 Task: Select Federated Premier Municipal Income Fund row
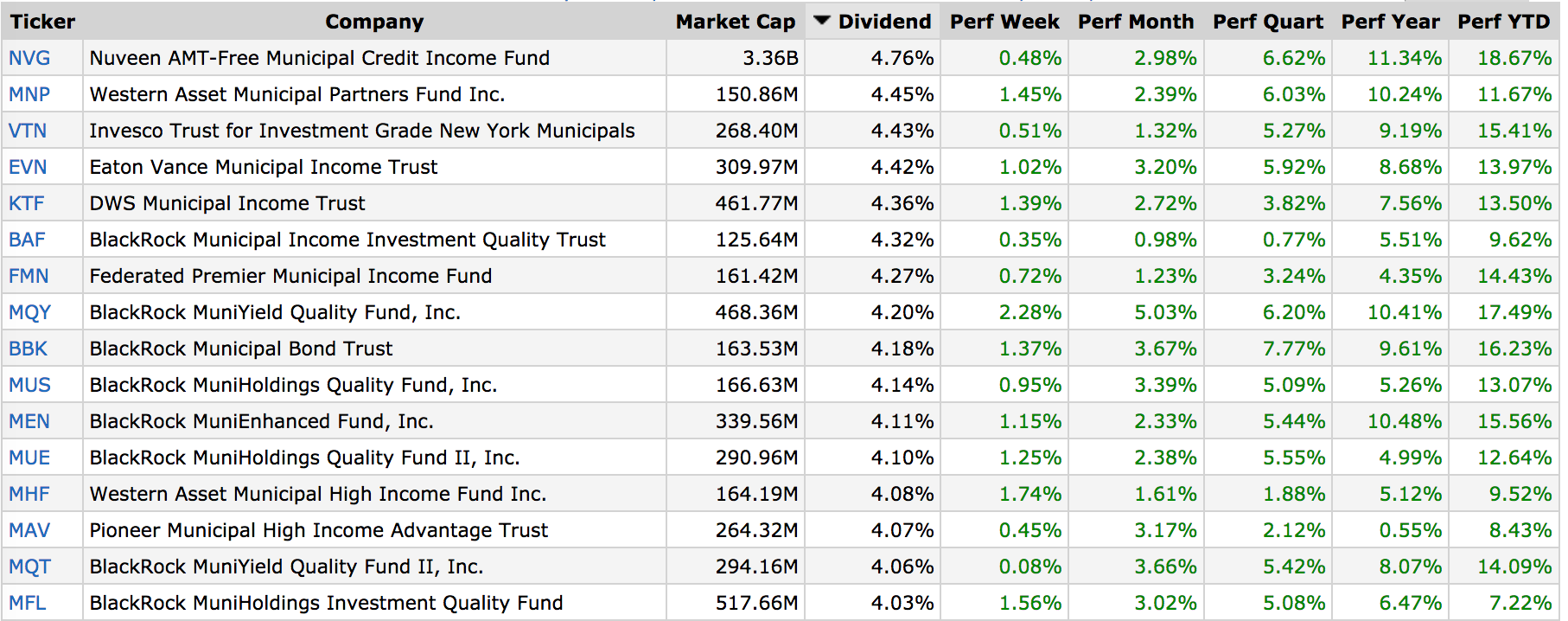click(x=290, y=276)
